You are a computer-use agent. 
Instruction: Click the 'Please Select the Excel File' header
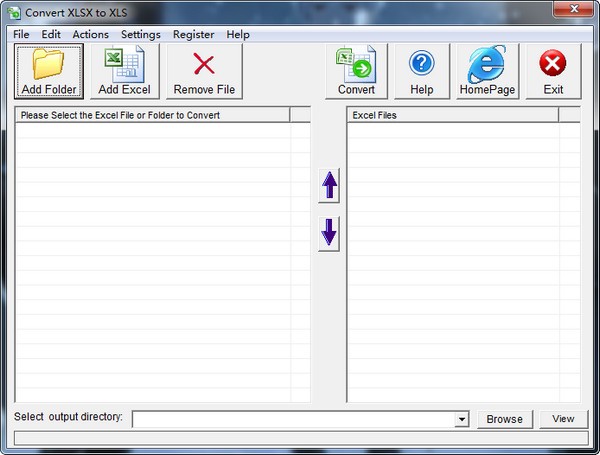pyautogui.click(x=152, y=115)
